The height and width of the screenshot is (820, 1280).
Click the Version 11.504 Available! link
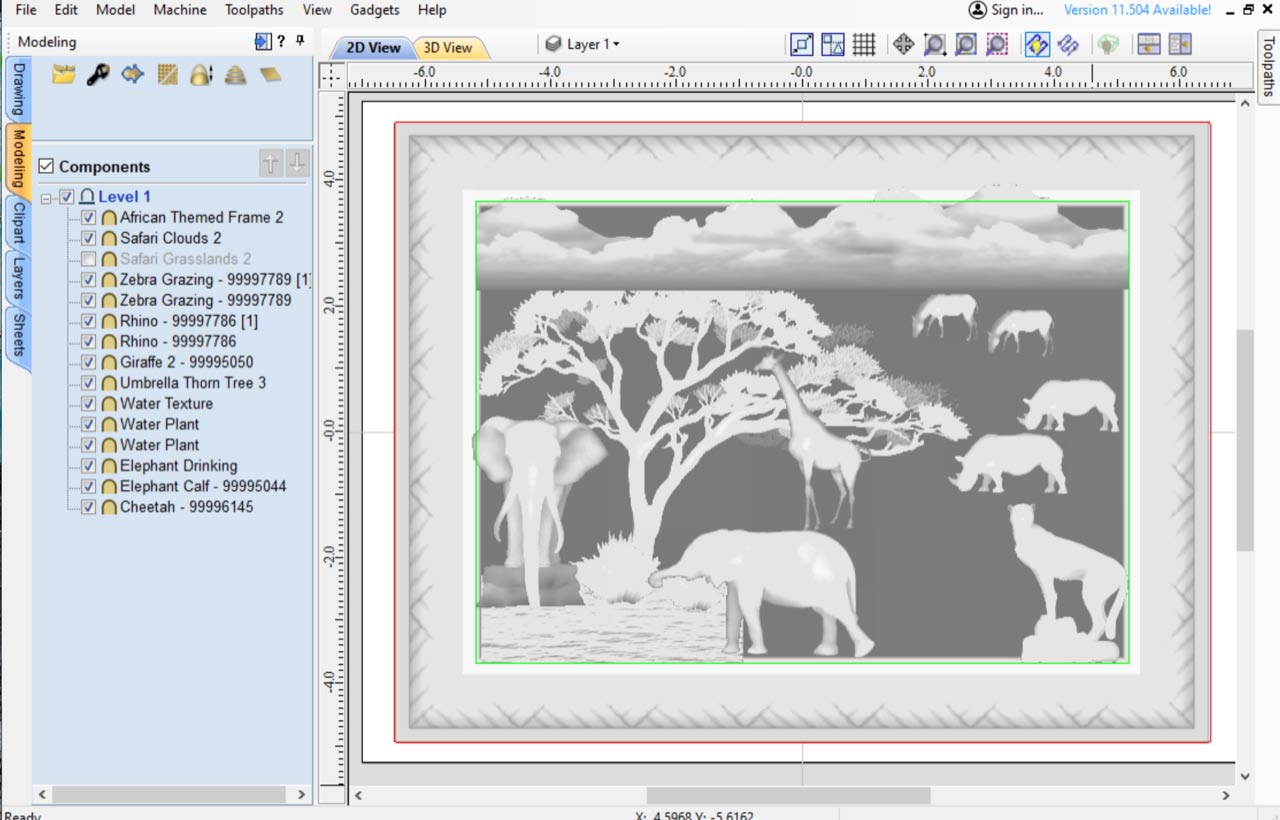pos(1137,10)
